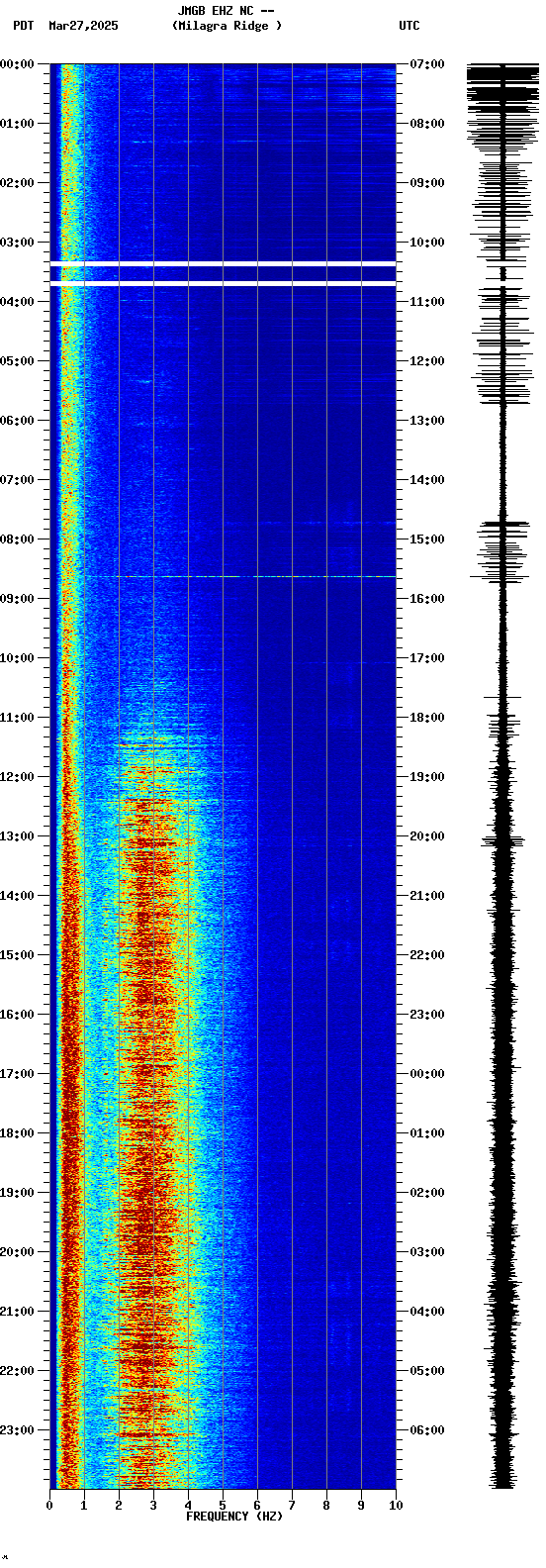This screenshot has width=546, height=1568.
Task: Click PDT time label 05:00
Action: click(x=17, y=361)
